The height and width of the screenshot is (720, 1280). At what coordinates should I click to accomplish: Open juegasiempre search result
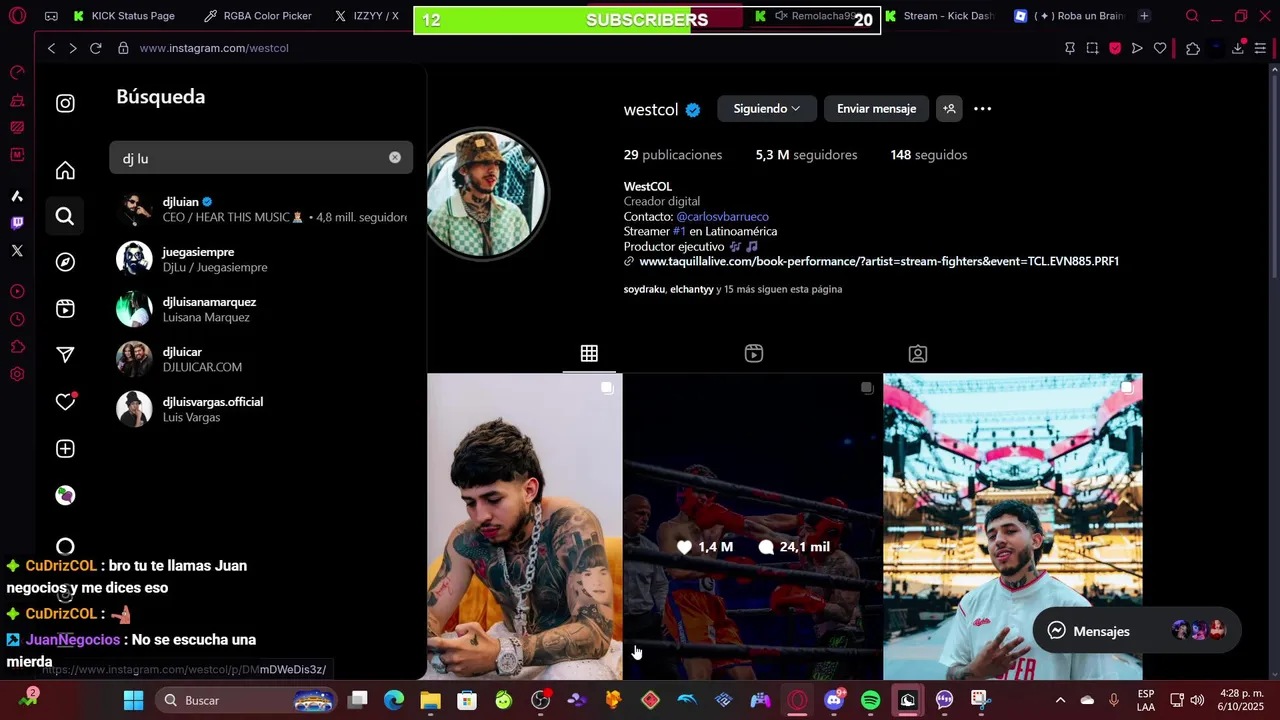[261, 259]
